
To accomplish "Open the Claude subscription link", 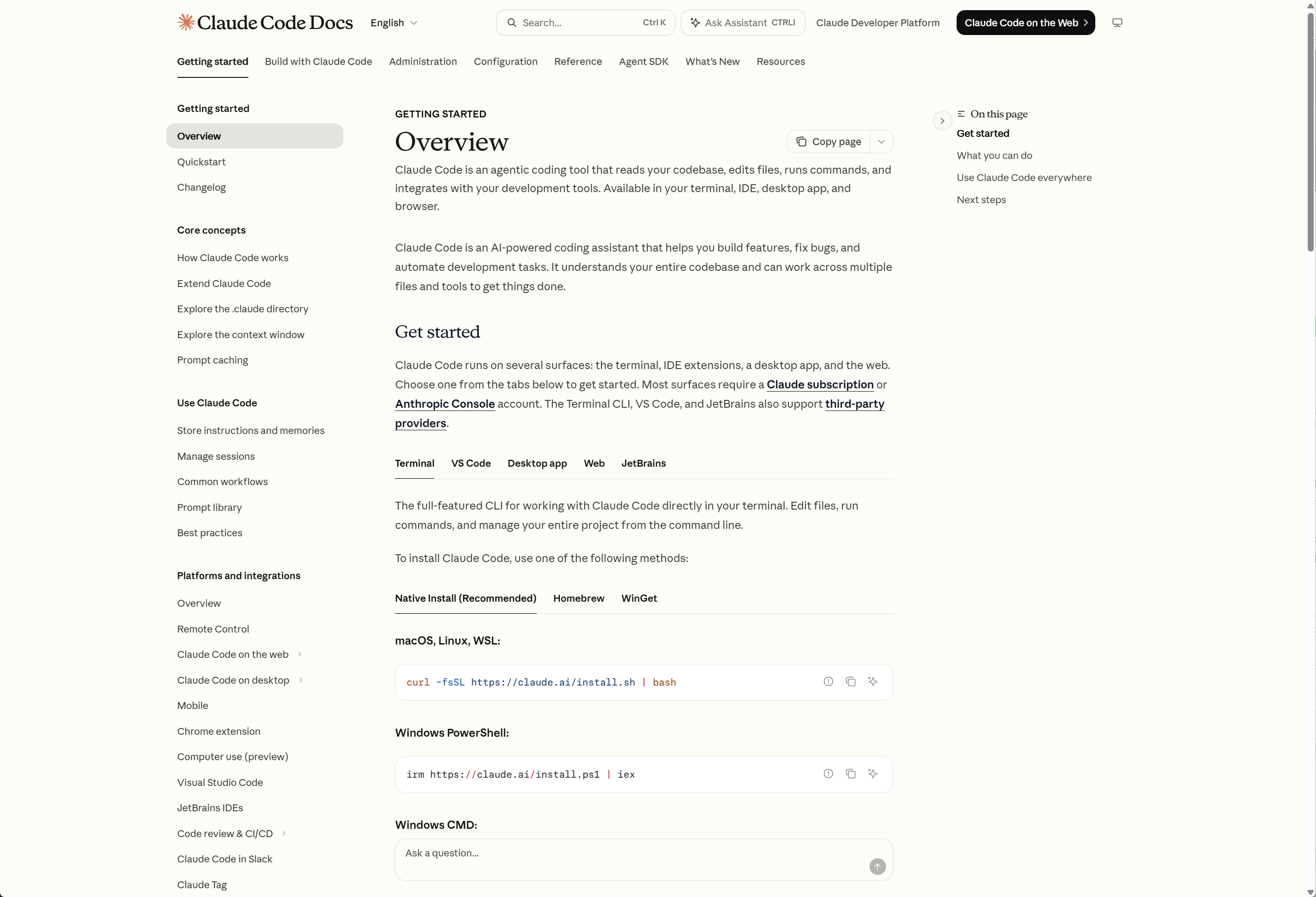I will point(819,385).
